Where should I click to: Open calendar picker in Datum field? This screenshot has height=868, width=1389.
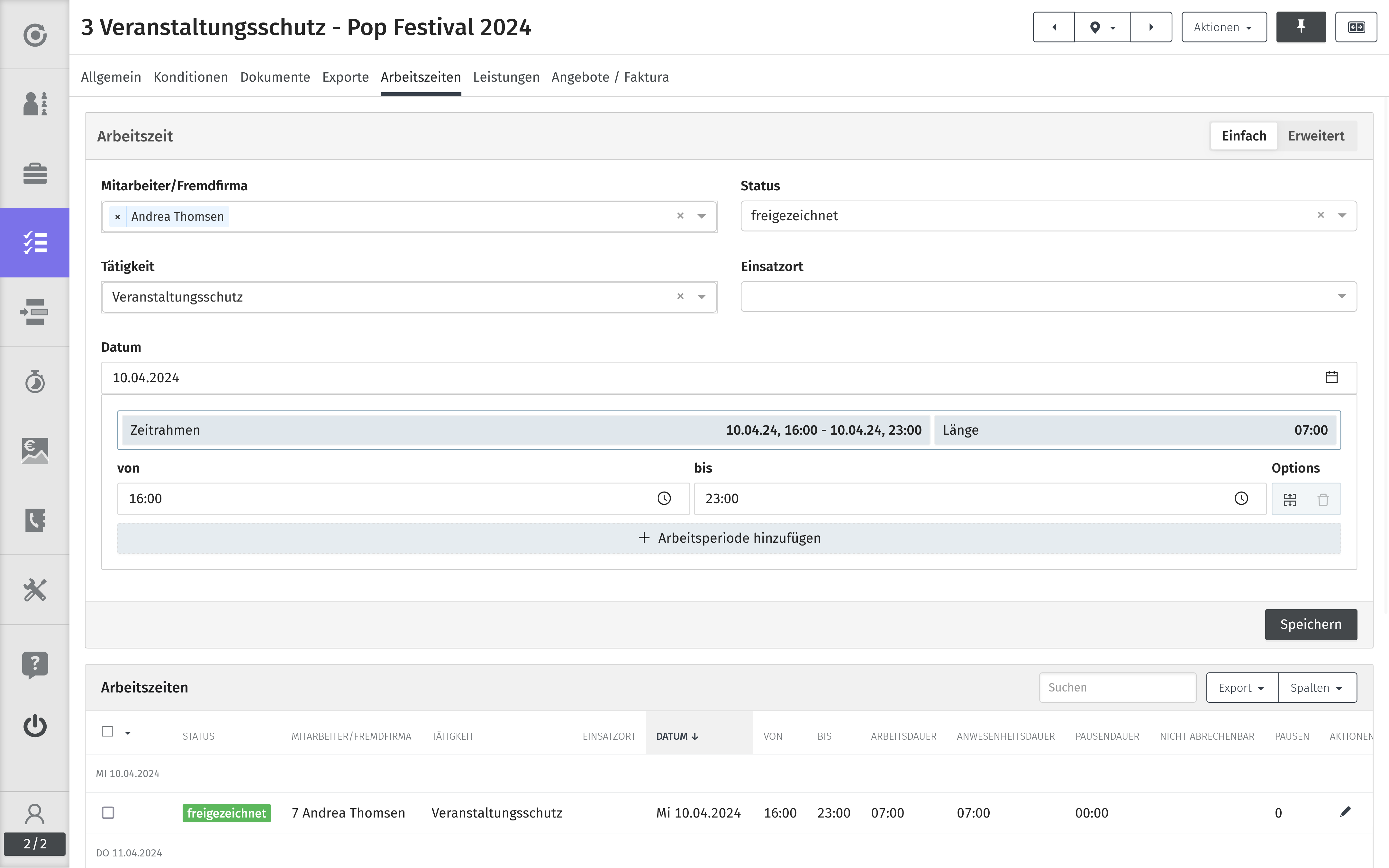[1331, 377]
